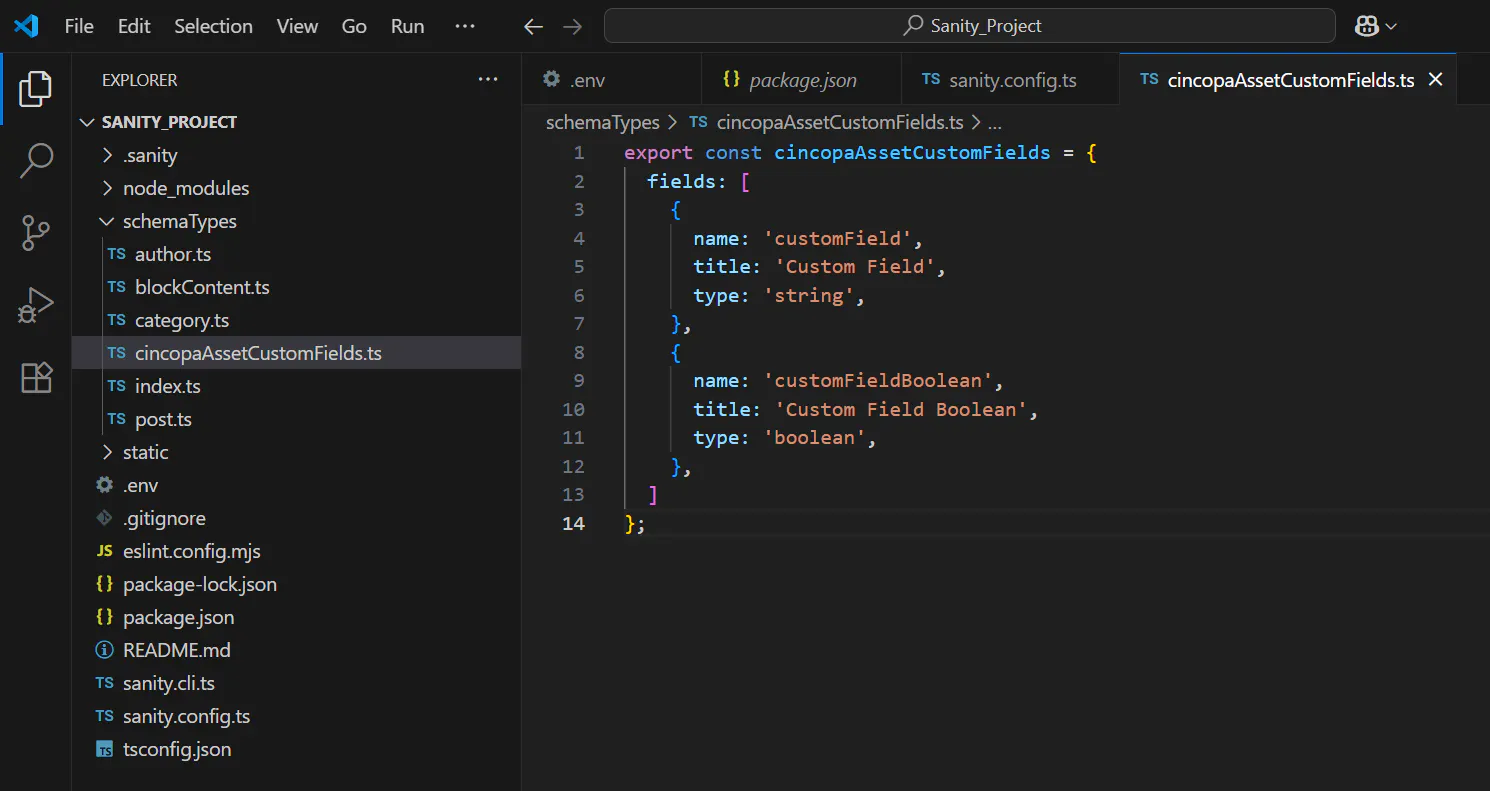This screenshot has width=1490, height=791.
Task: Switch to the sanity.config.ts editor tab
Action: tap(1011, 80)
